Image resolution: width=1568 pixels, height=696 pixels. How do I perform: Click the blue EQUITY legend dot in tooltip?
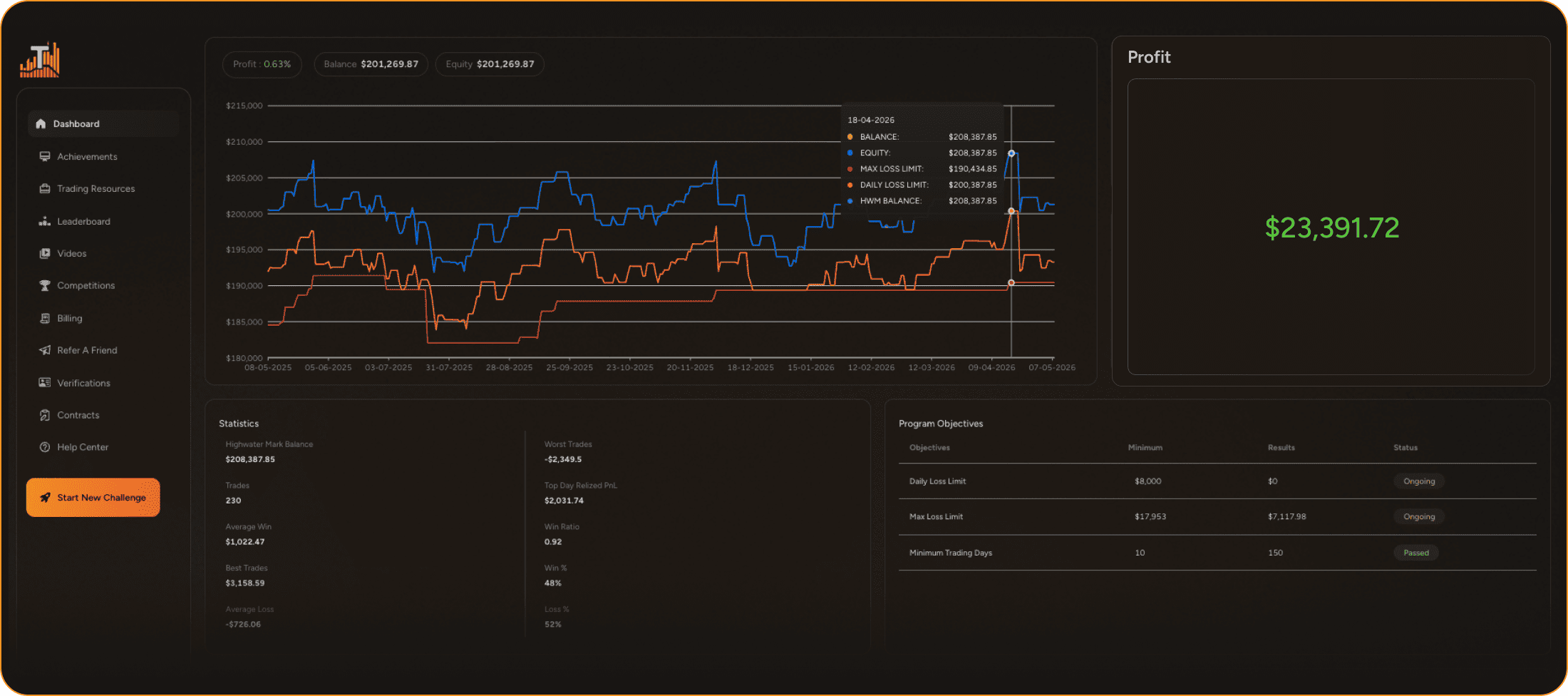[850, 153]
